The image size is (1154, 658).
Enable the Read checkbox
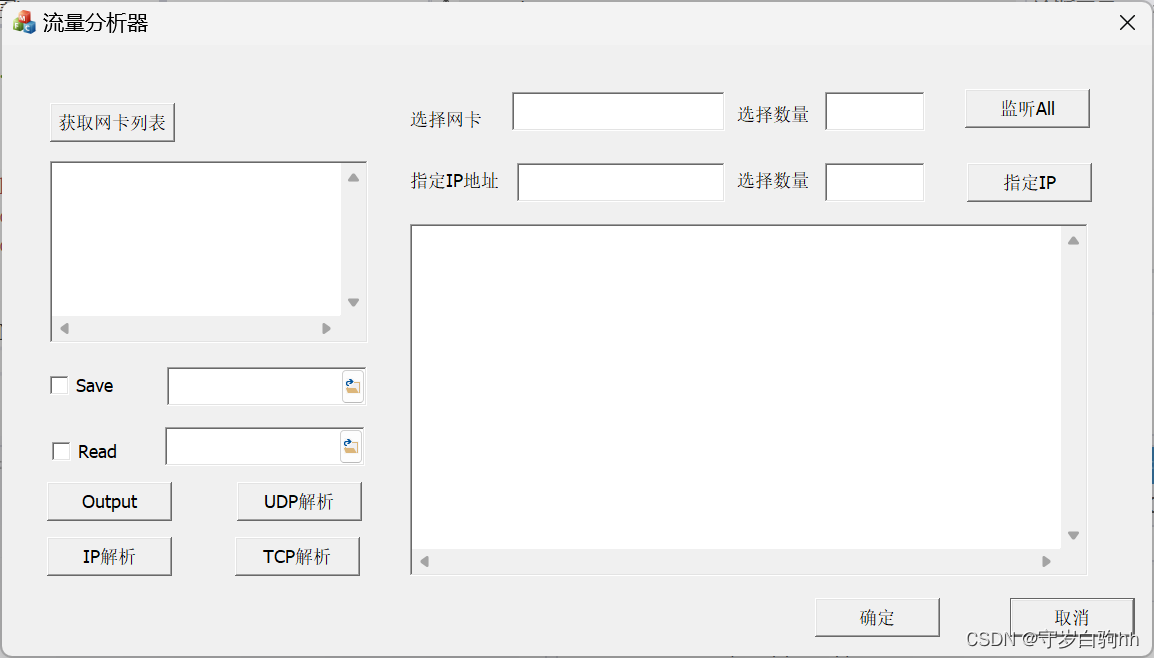(60, 450)
